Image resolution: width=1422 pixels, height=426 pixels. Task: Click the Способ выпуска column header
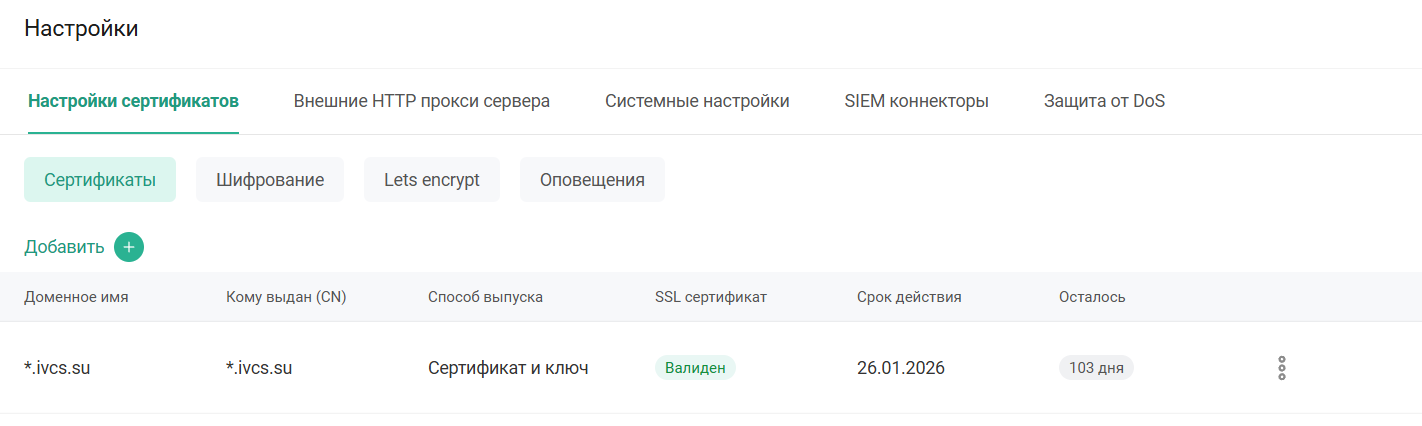[x=485, y=297]
